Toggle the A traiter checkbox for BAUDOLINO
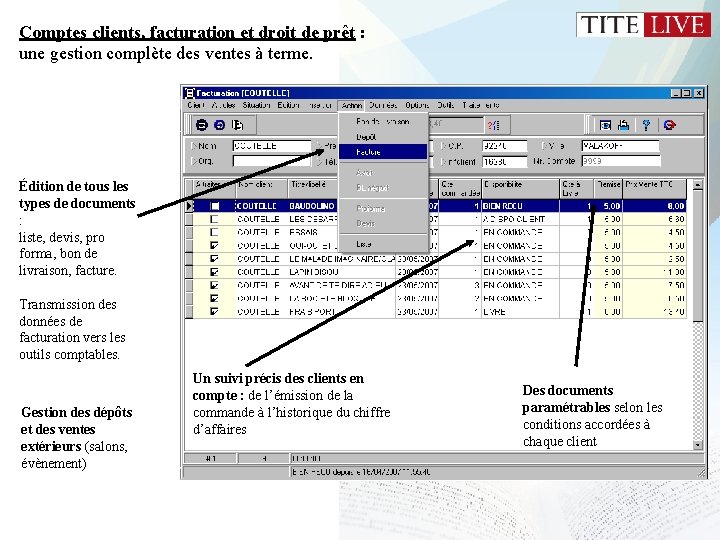 click(214, 206)
